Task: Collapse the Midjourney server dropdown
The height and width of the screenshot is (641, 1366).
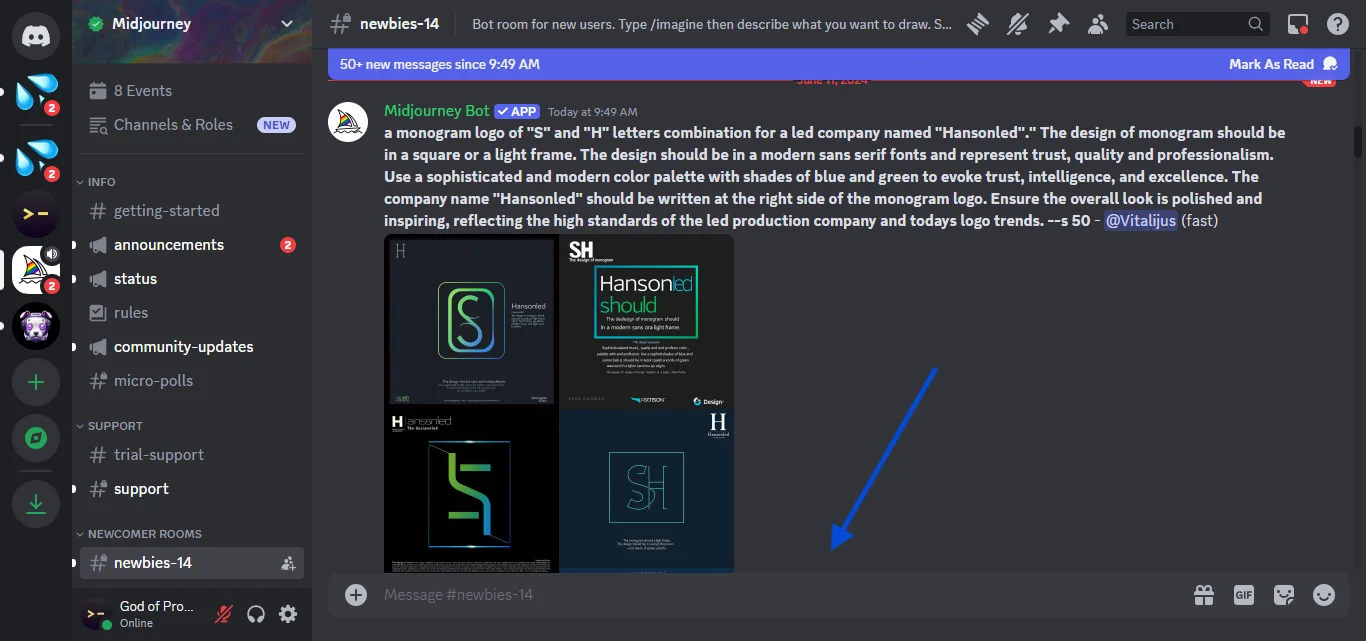Action: pyautogui.click(x=287, y=22)
